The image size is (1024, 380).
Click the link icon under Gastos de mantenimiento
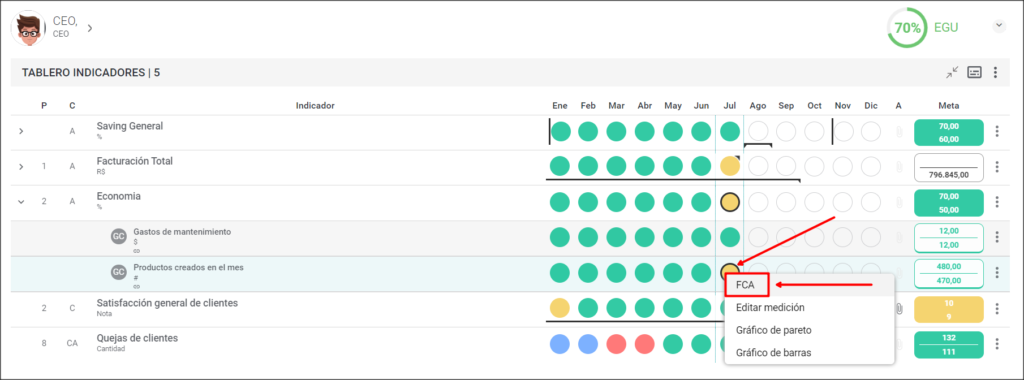pos(136,251)
